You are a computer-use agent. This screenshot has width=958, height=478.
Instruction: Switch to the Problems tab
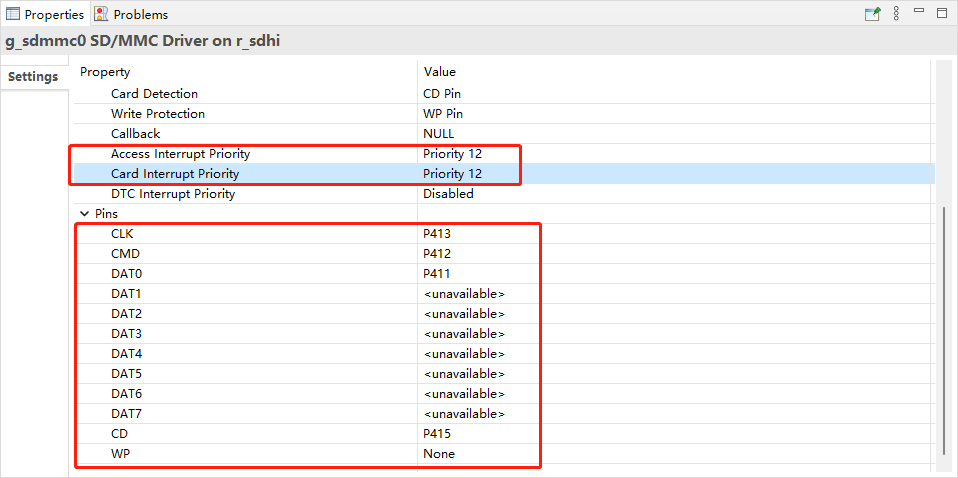click(x=140, y=15)
